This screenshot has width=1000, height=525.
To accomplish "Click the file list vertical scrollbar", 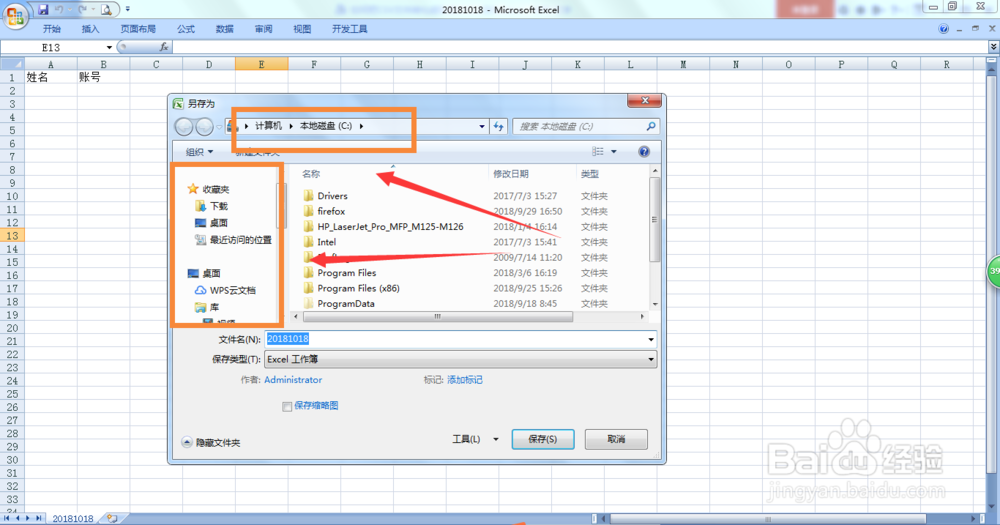I will click(654, 219).
